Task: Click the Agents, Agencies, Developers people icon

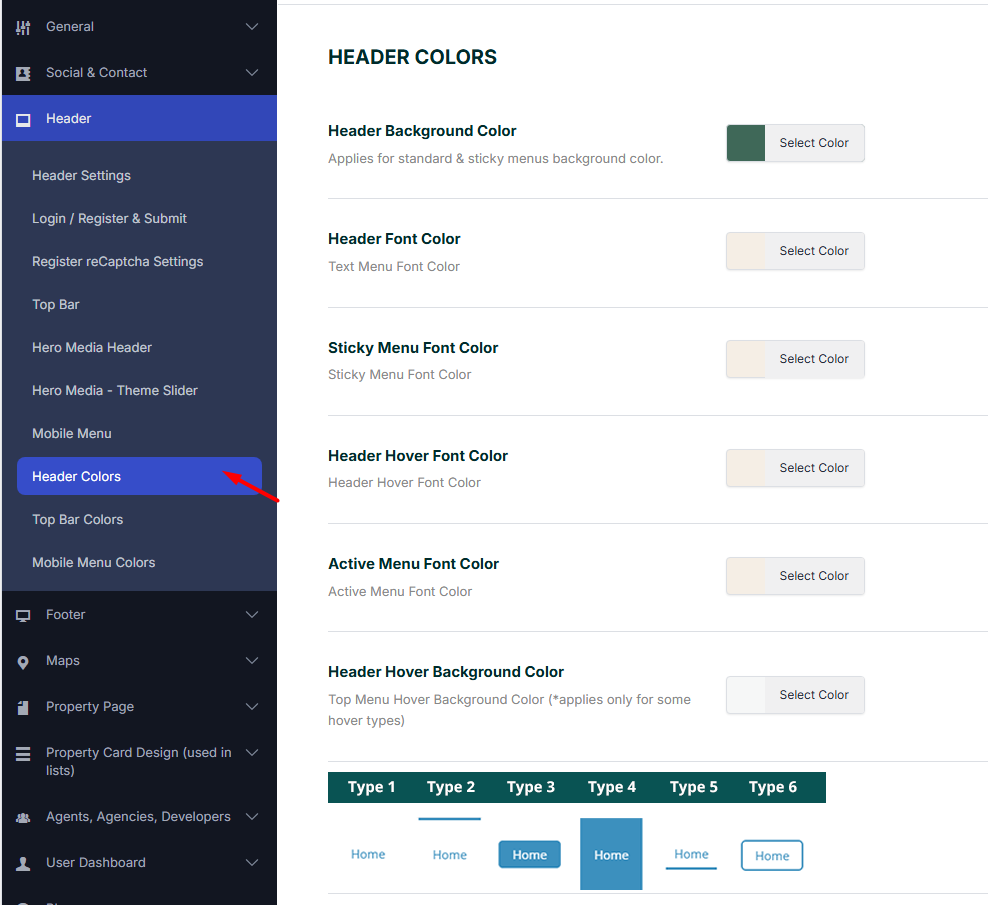Action: point(23,817)
